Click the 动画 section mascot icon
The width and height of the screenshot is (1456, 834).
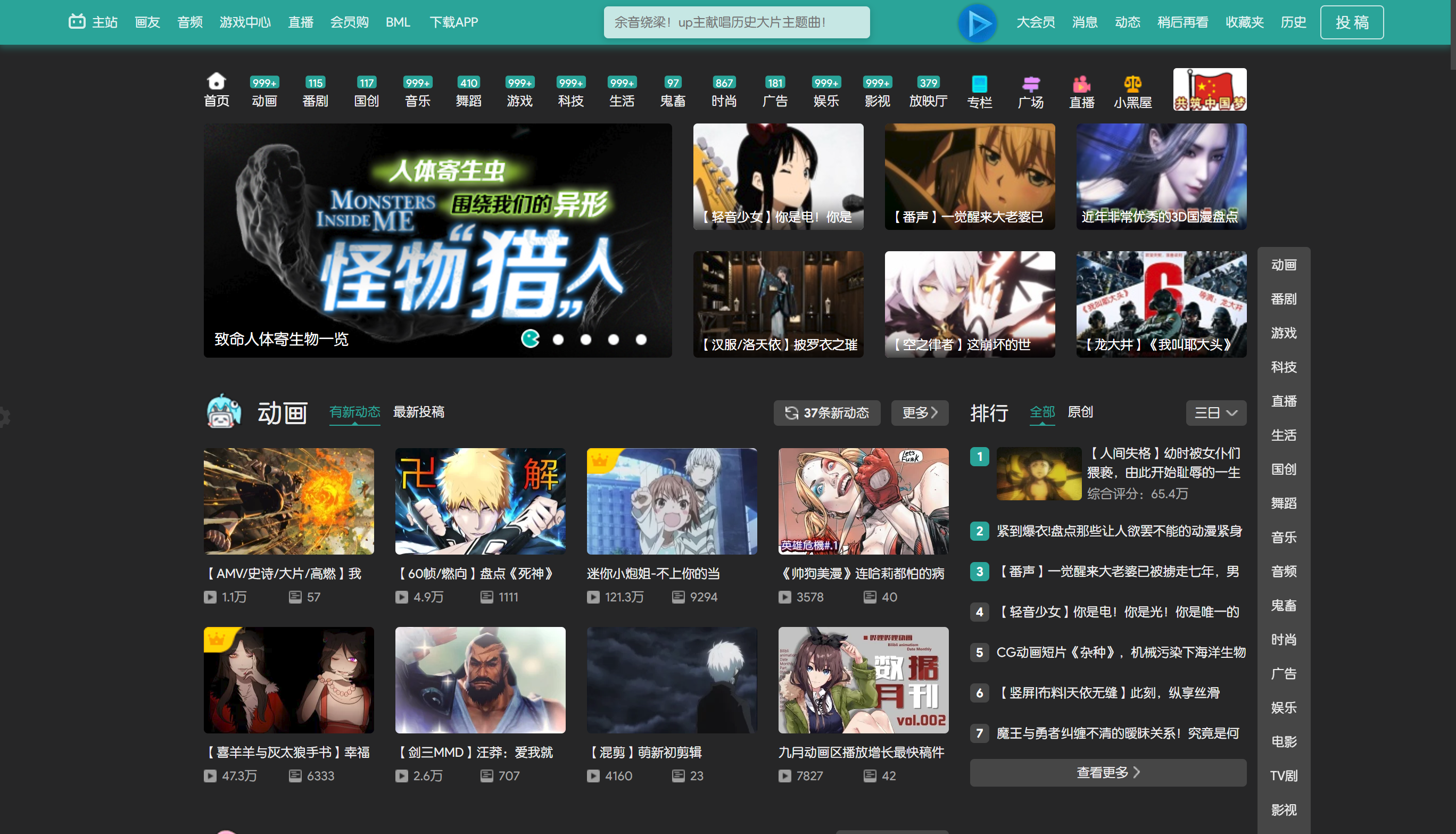point(224,412)
